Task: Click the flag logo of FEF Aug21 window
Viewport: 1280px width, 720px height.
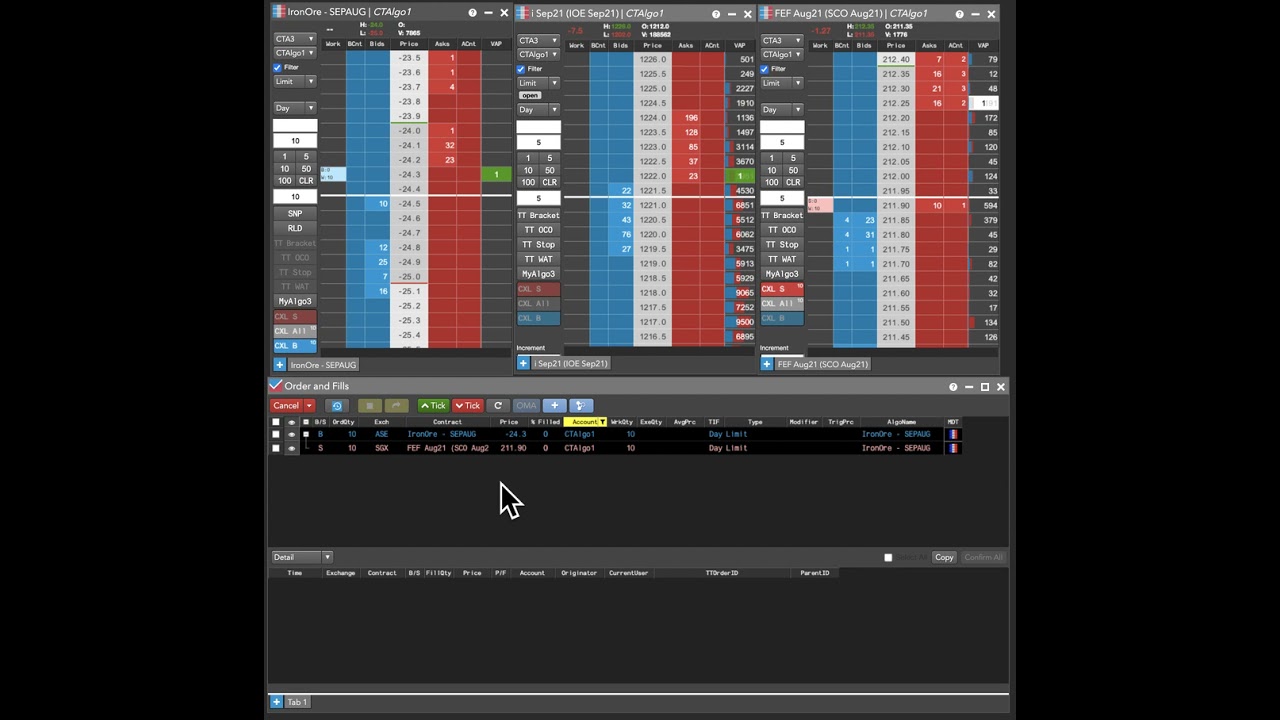Action: pyautogui.click(x=766, y=13)
